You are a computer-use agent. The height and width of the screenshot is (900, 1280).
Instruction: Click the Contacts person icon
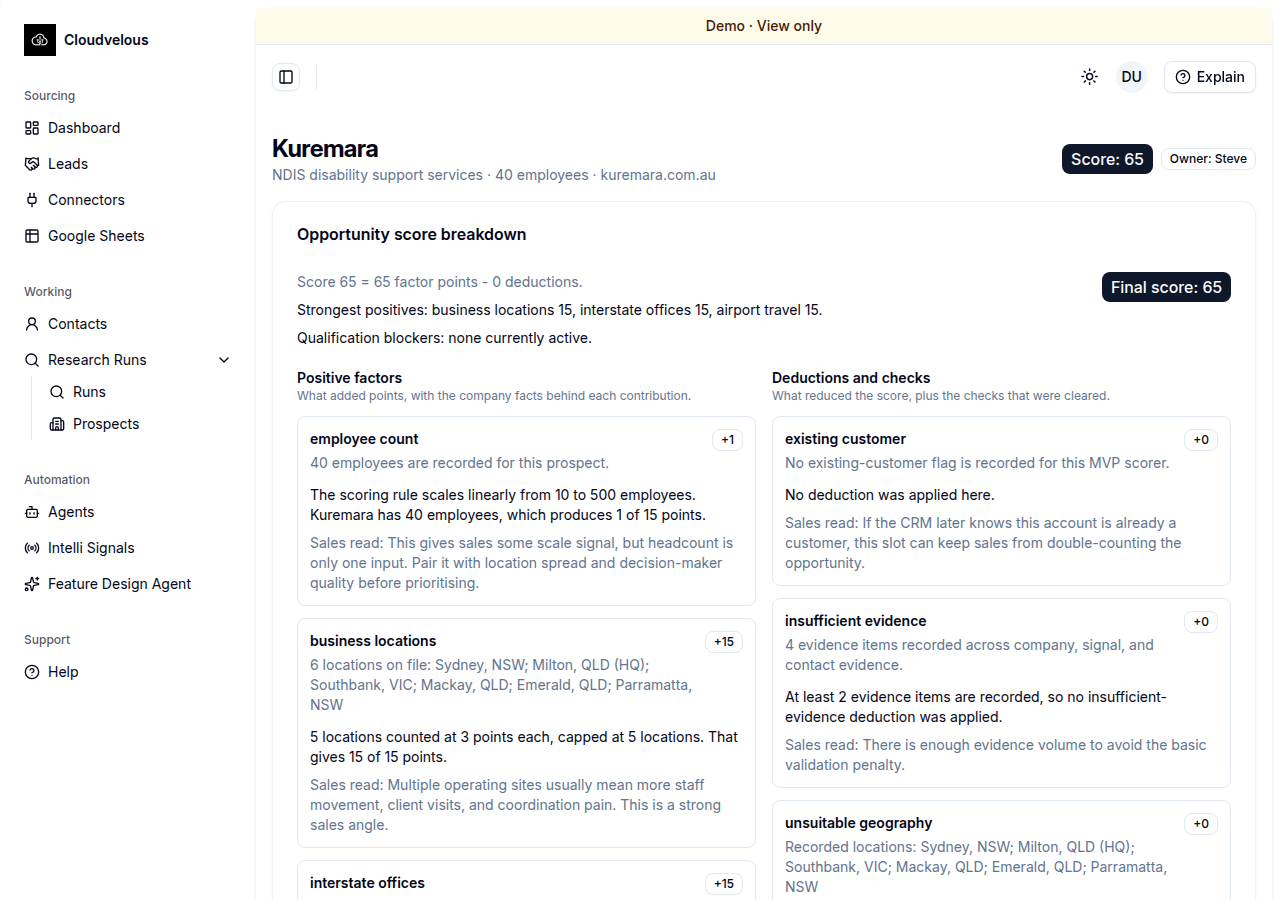point(32,324)
